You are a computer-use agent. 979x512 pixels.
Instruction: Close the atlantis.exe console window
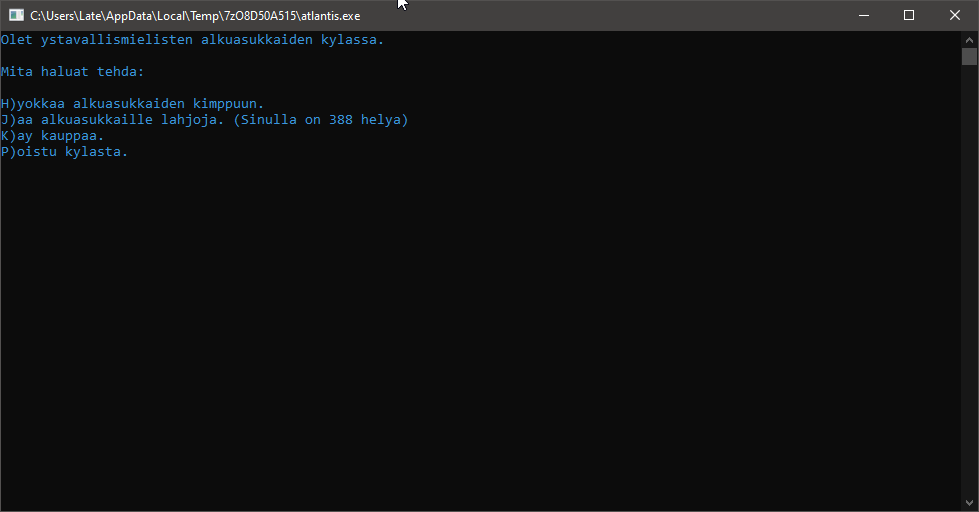(955, 15)
